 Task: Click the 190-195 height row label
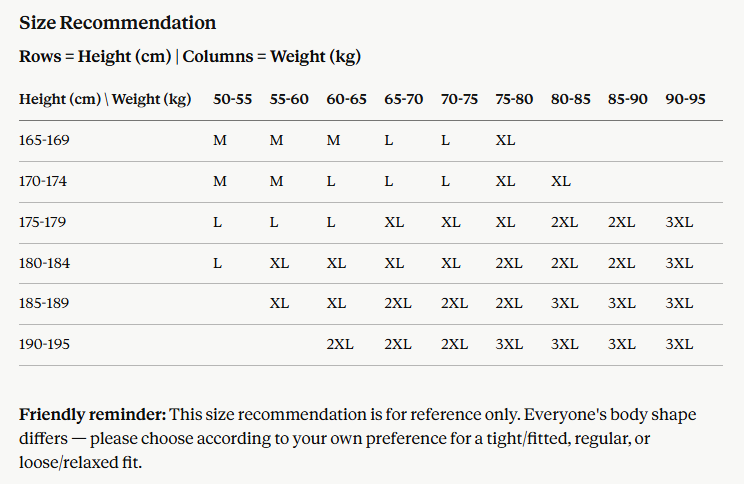tap(44, 344)
